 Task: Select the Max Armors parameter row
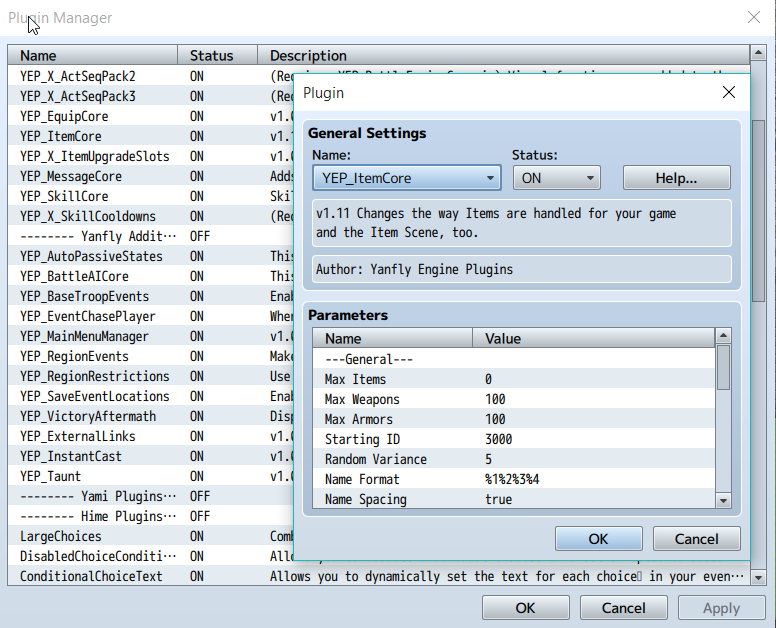coord(514,419)
